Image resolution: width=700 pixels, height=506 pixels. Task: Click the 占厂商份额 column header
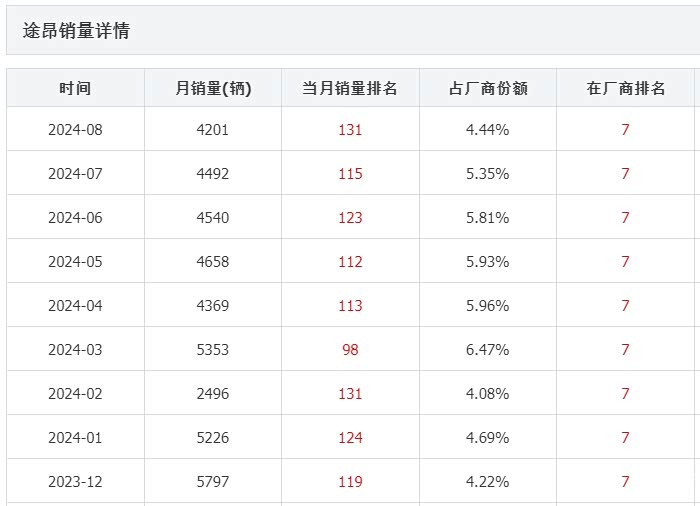pos(488,88)
